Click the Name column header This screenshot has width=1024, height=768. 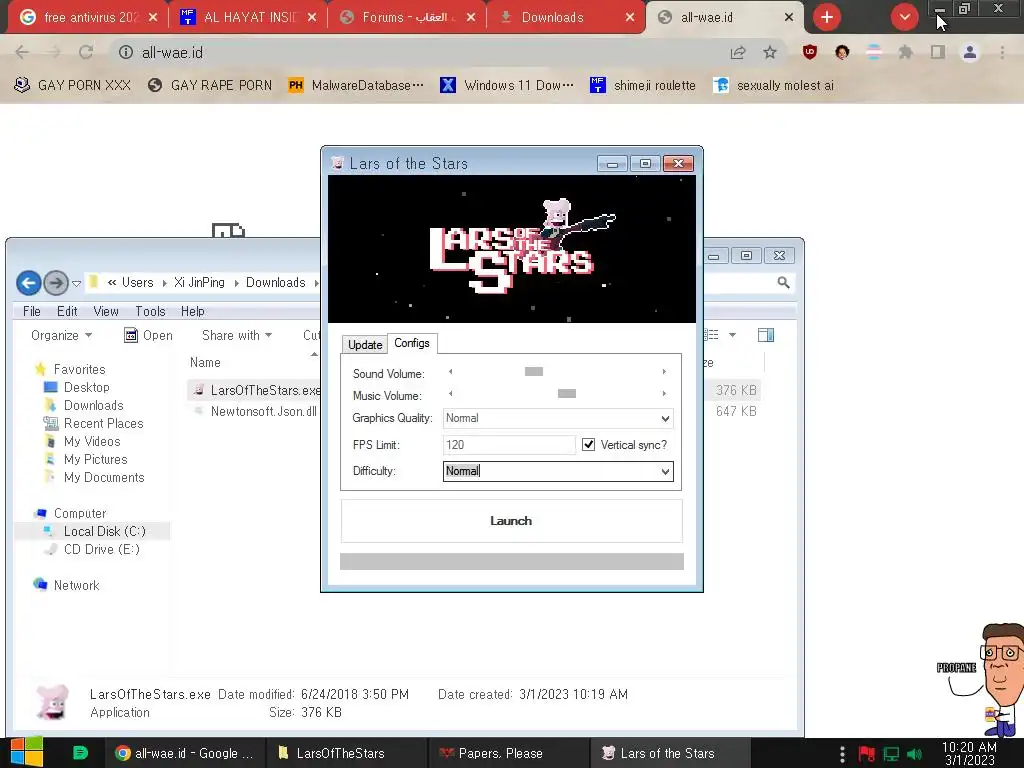[x=205, y=362]
